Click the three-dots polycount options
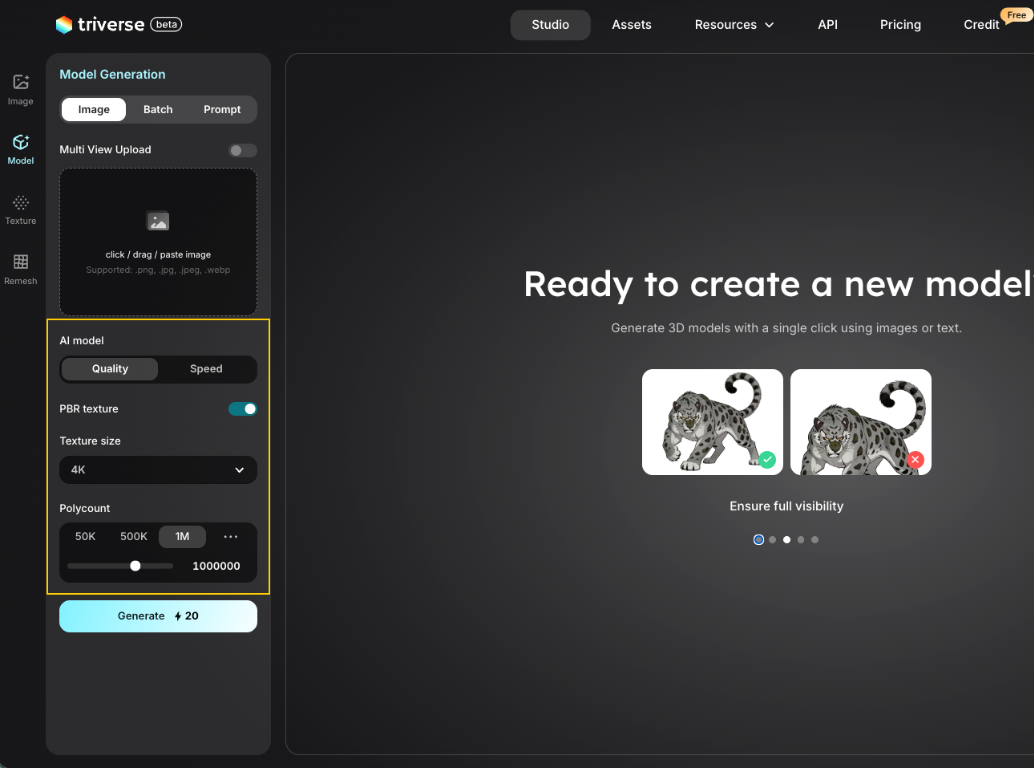This screenshot has width=1034, height=768. [231, 537]
